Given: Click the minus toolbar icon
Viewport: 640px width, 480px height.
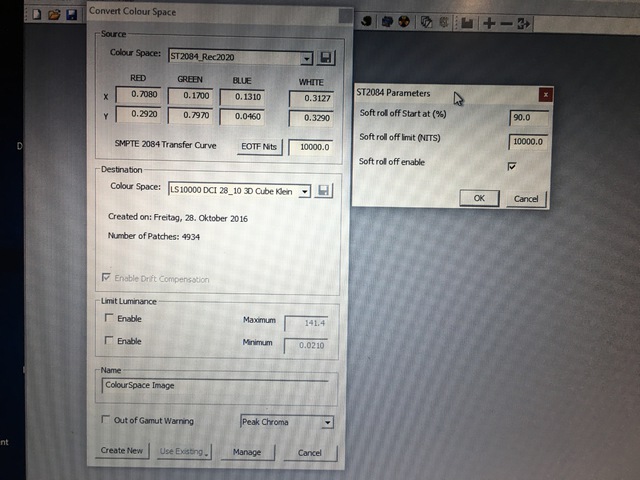Looking at the screenshot, I should 506,24.
